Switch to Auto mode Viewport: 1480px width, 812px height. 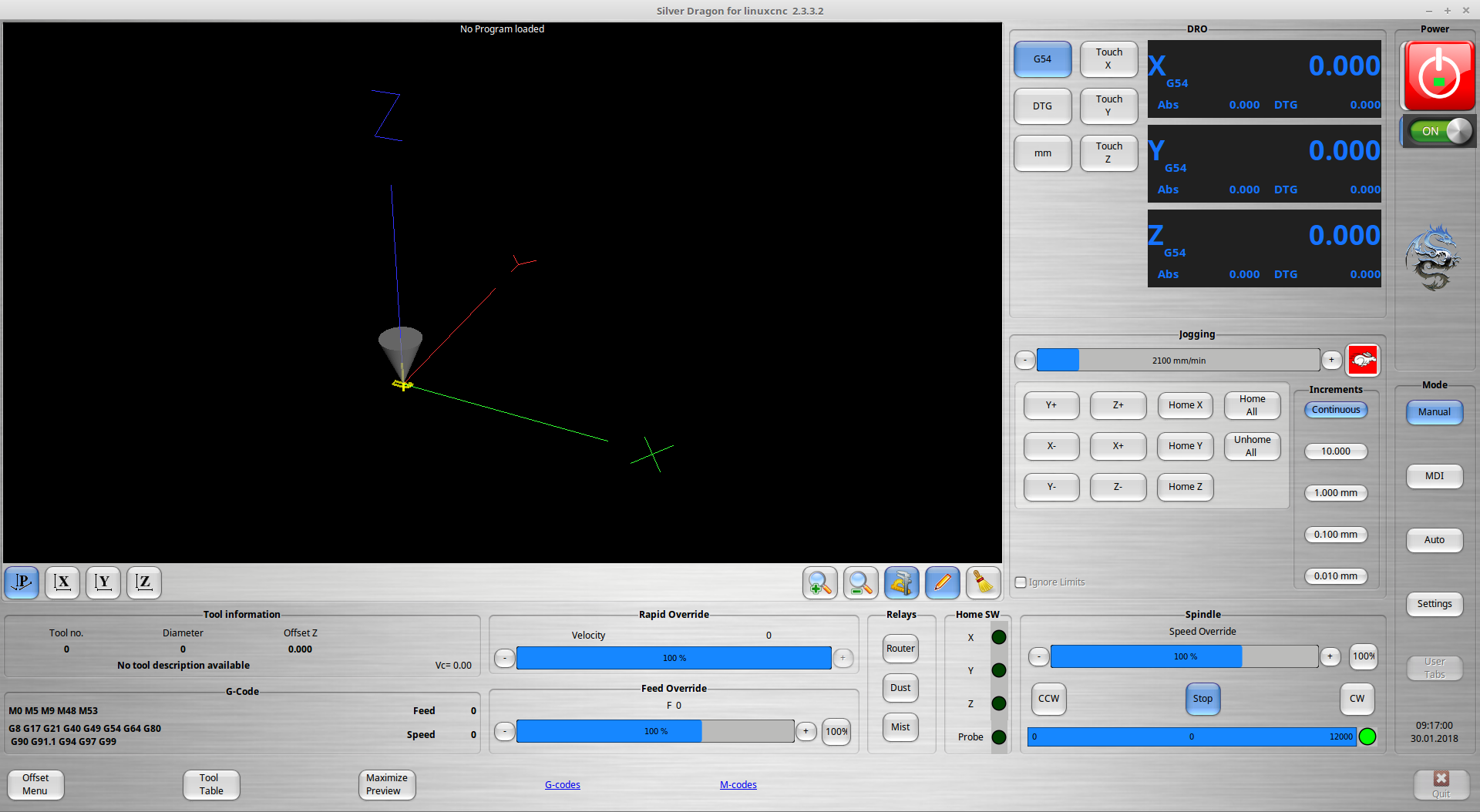(x=1434, y=540)
